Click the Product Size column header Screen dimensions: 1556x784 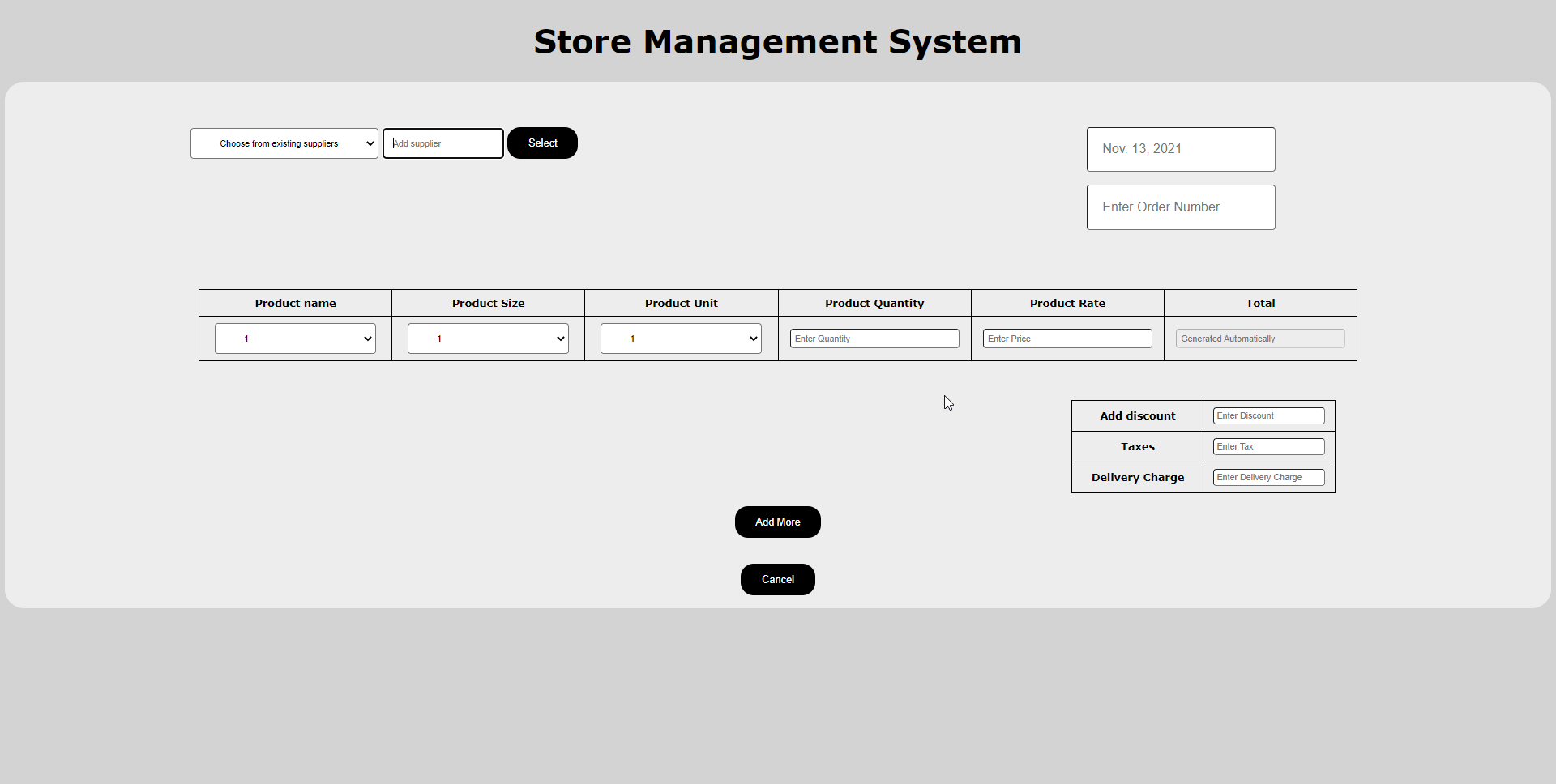tap(488, 303)
